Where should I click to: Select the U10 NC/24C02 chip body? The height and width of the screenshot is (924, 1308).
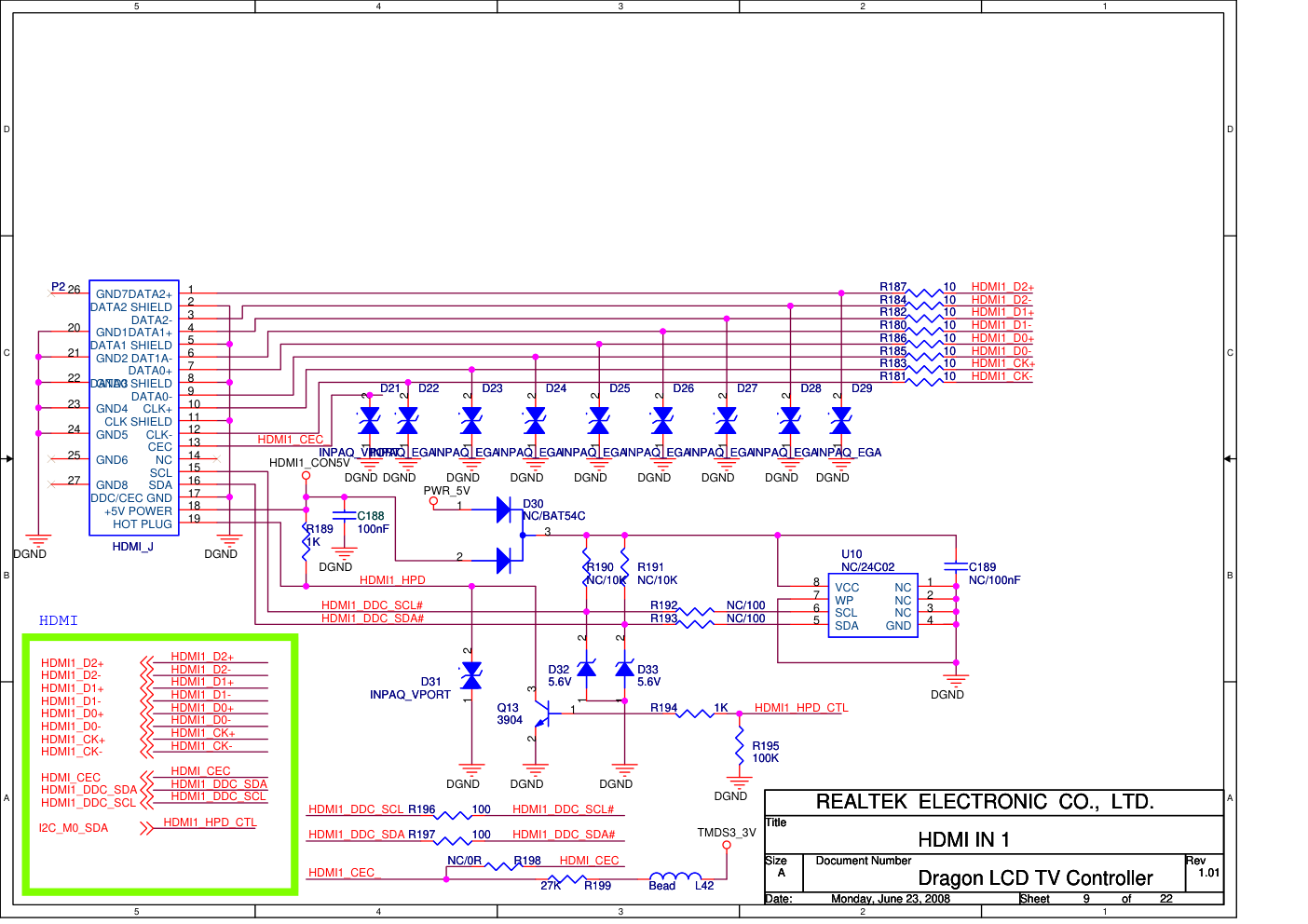click(873, 605)
